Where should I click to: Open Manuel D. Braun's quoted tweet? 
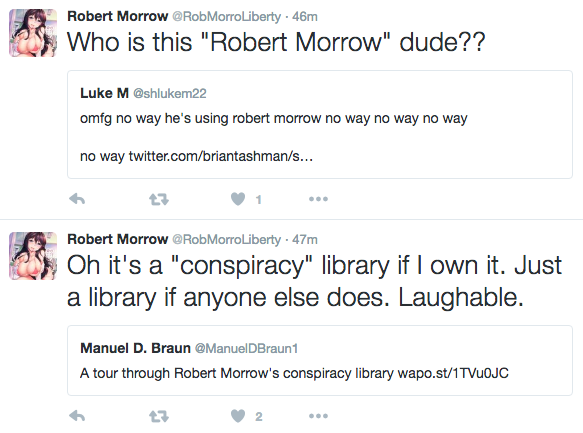(320, 361)
